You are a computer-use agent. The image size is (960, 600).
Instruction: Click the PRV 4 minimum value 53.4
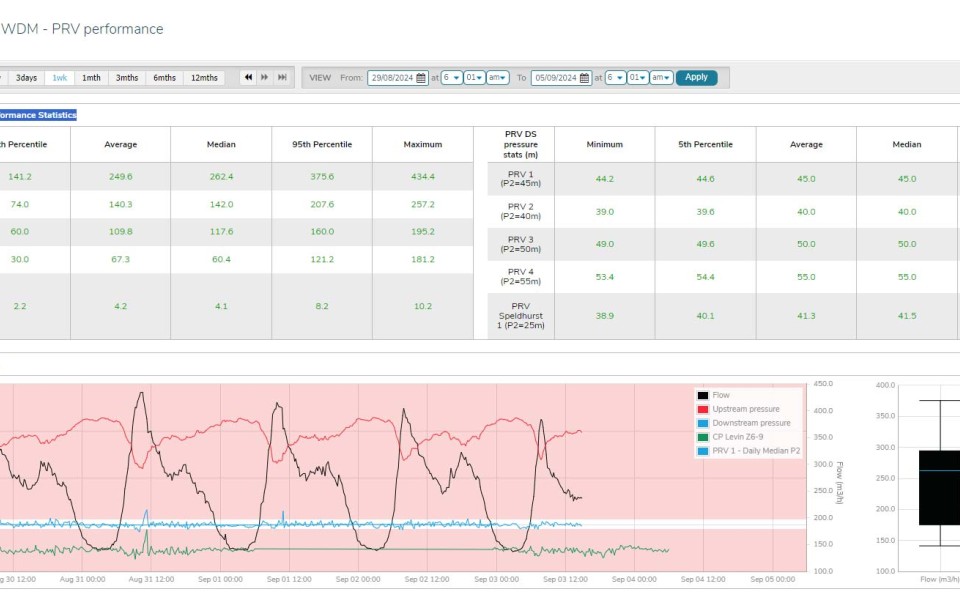(604, 277)
